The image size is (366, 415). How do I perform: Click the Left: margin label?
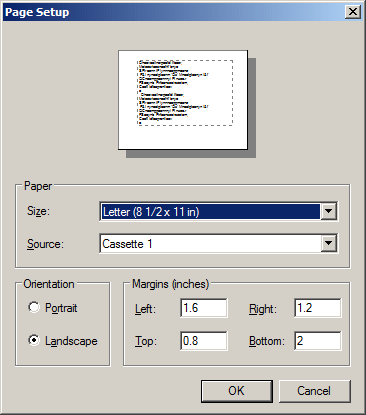(145, 309)
